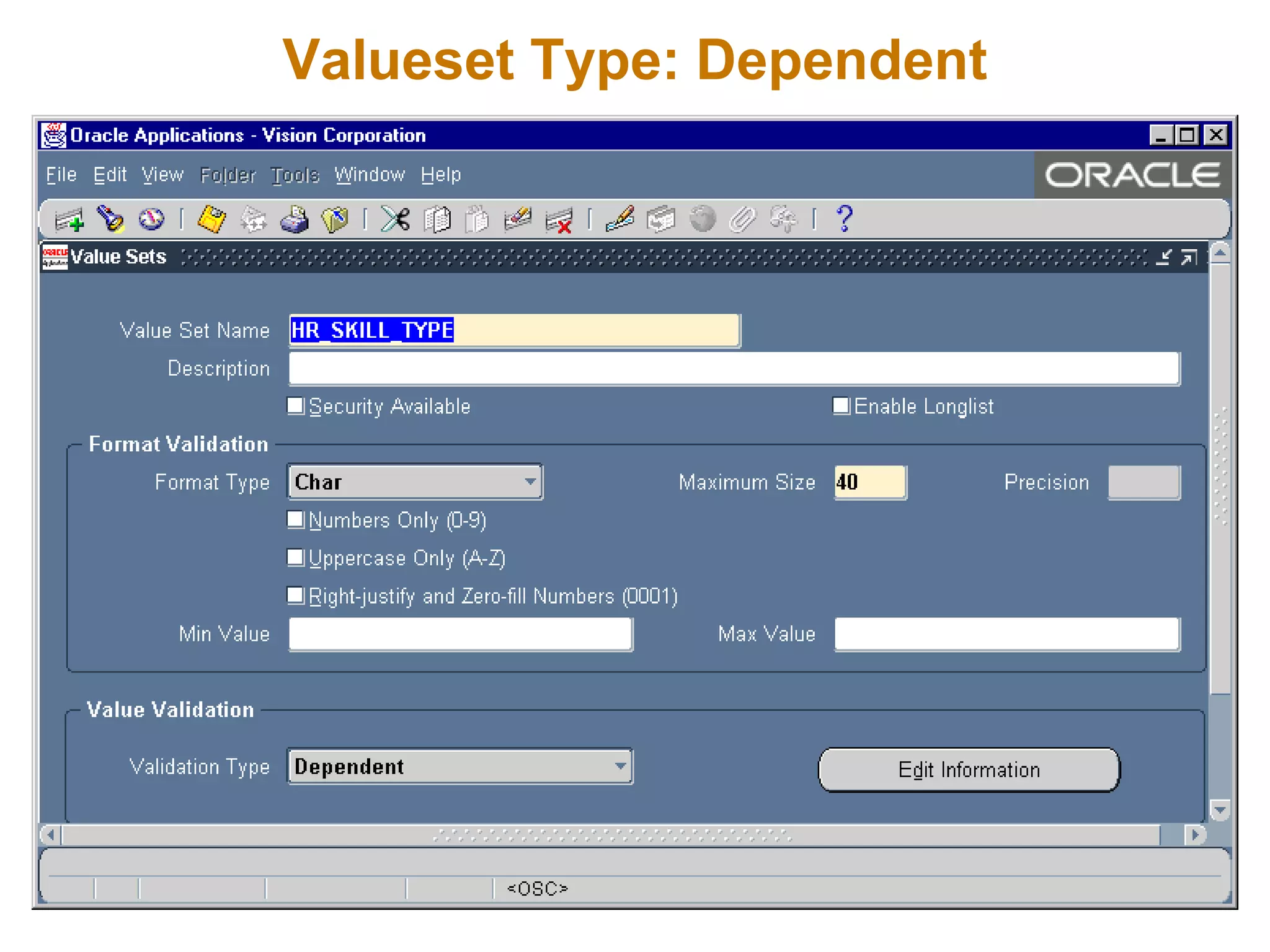The height and width of the screenshot is (952, 1270).
Task: Click the Find flashlight icon
Action: [x=111, y=219]
